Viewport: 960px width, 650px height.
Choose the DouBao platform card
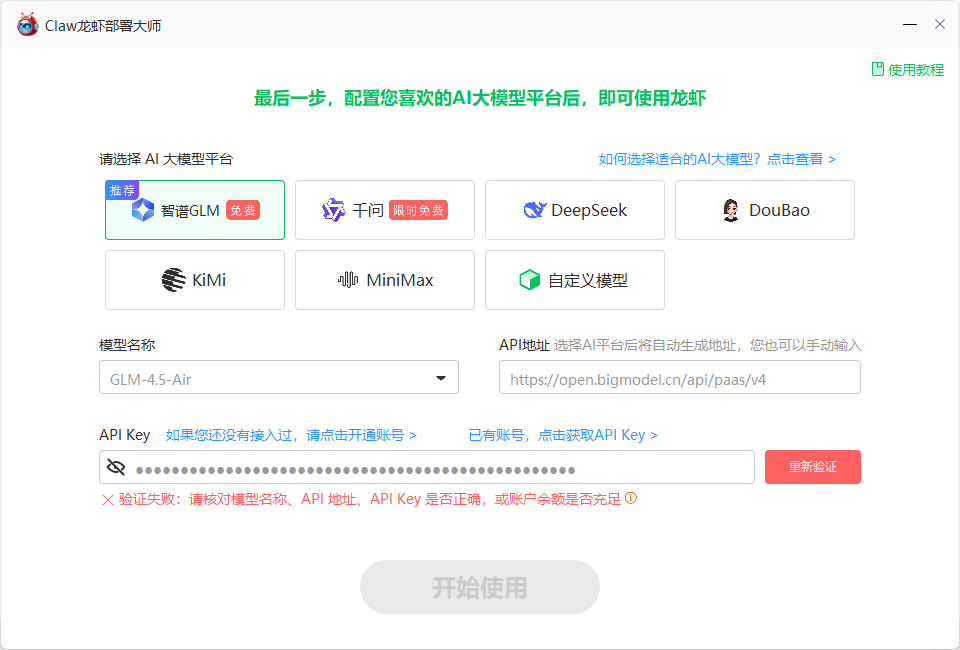coord(765,210)
